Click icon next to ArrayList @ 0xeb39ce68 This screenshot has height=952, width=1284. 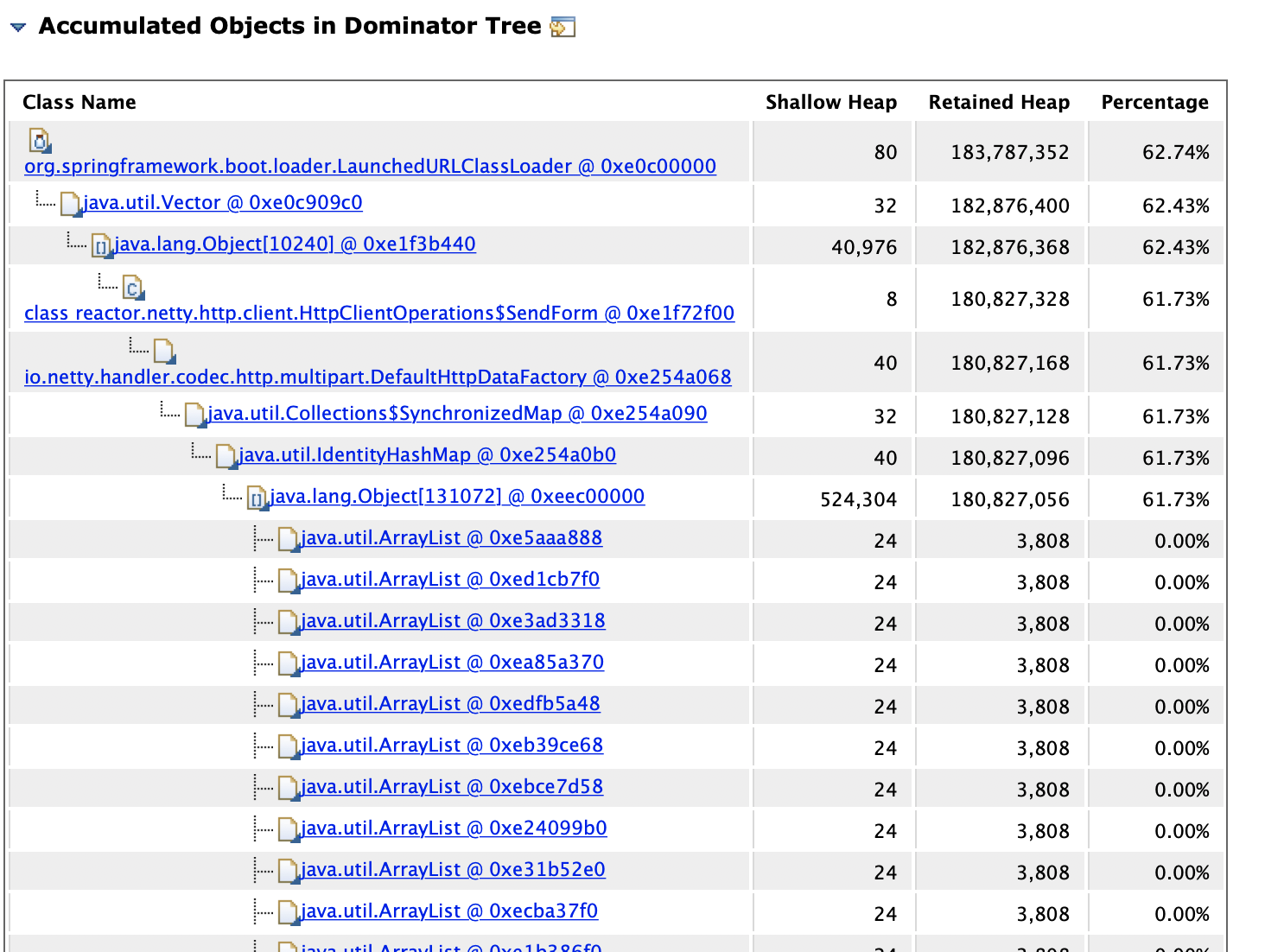coord(289,746)
